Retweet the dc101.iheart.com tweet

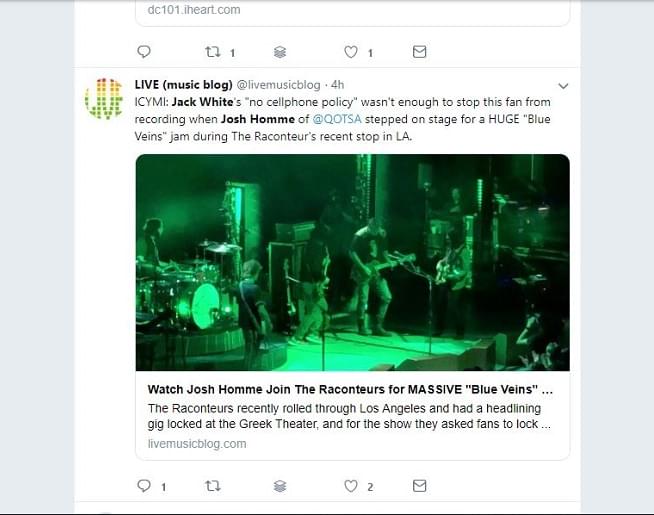(213, 52)
